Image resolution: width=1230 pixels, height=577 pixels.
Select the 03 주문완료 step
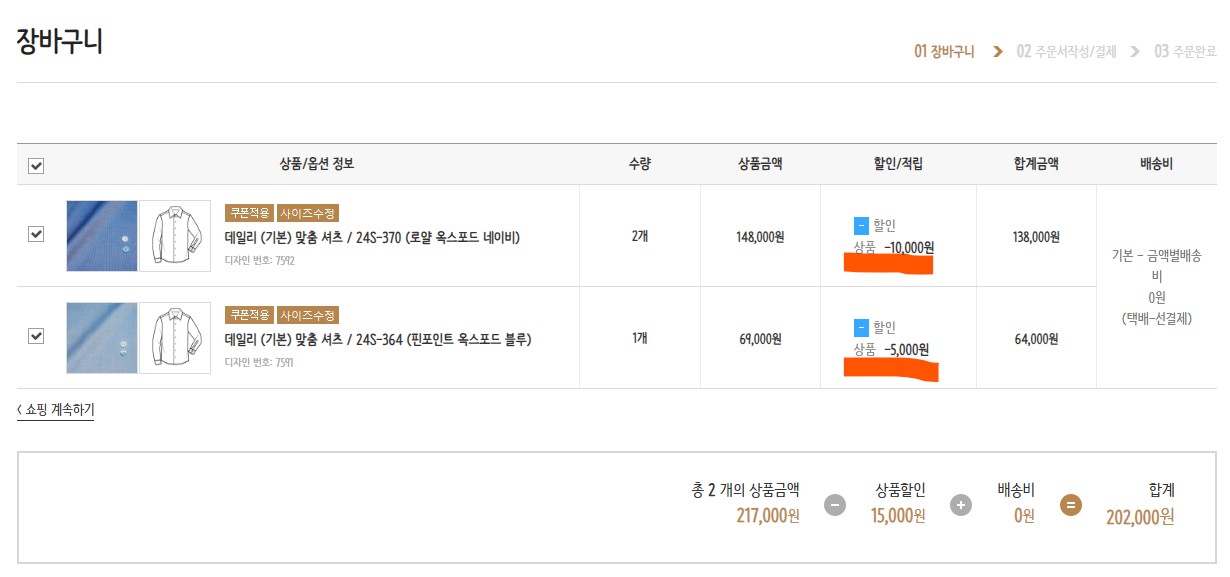[1185, 52]
